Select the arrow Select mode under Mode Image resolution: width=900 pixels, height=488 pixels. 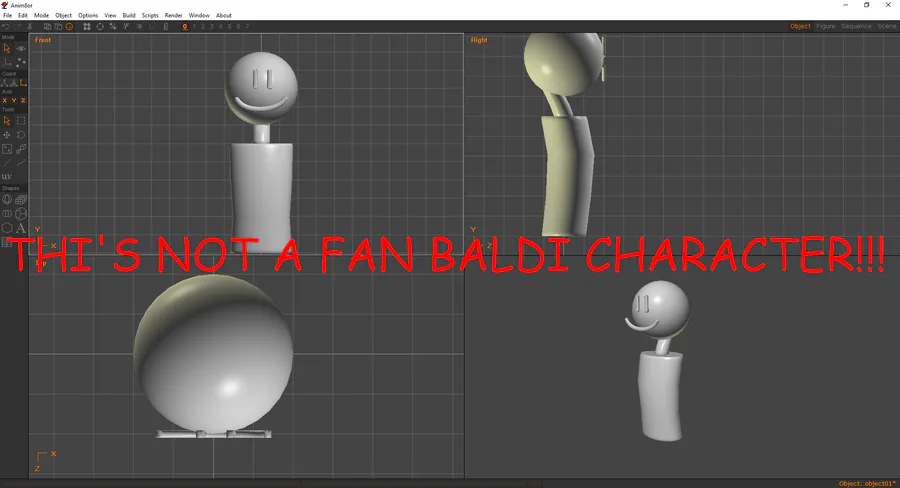(x=7, y=49)
